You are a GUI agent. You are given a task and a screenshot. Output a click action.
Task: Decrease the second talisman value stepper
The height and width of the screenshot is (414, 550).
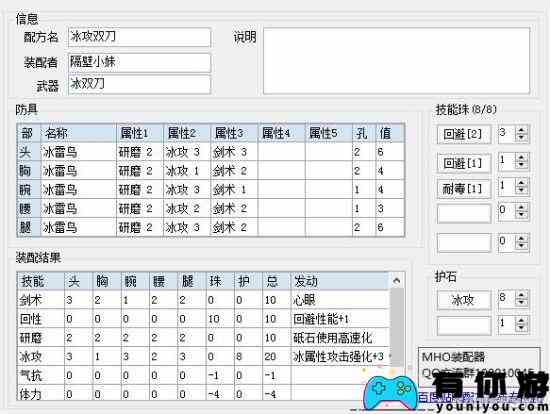(x=521, y=328)
